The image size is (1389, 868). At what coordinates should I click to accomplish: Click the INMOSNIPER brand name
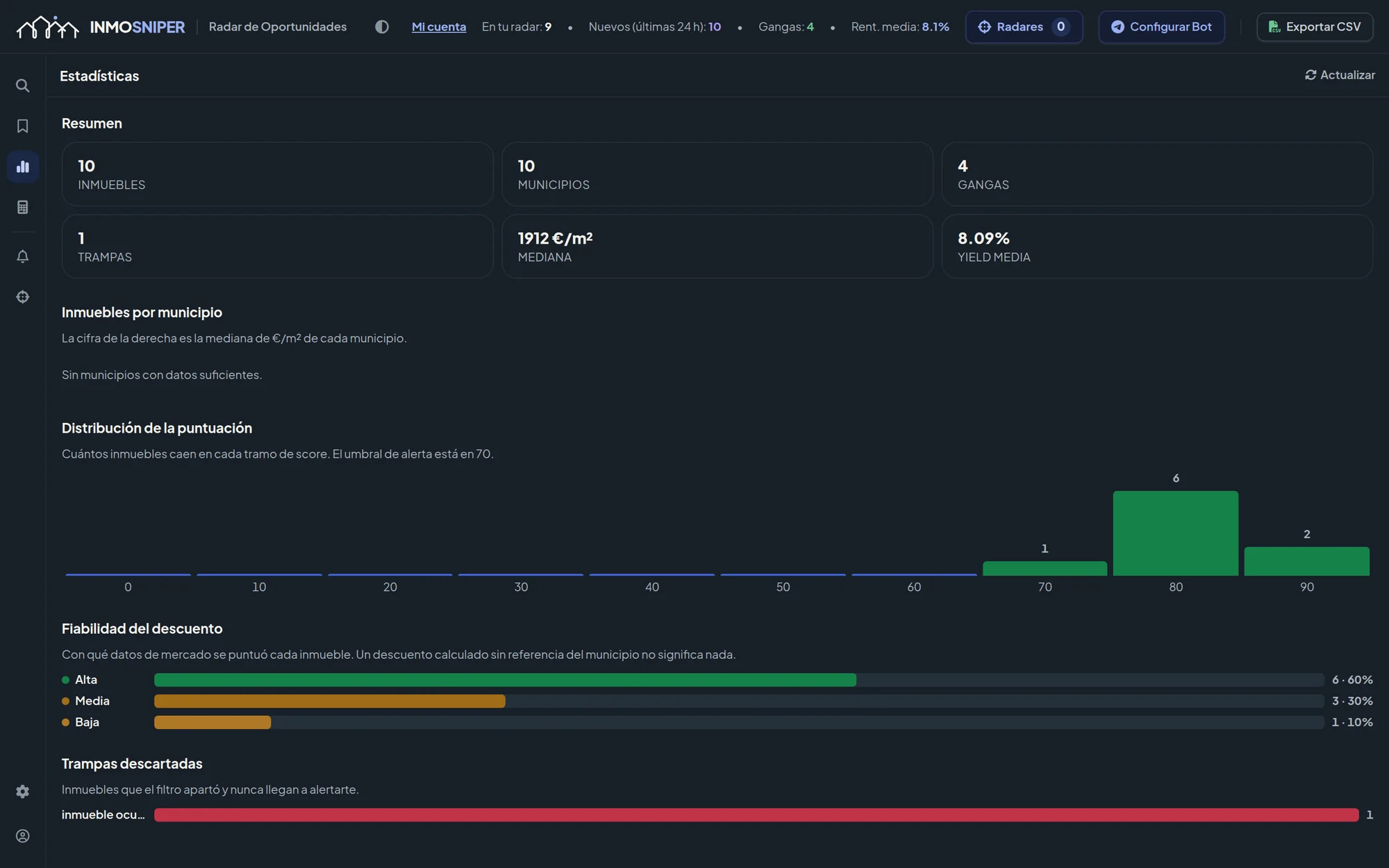click(138, 27)
